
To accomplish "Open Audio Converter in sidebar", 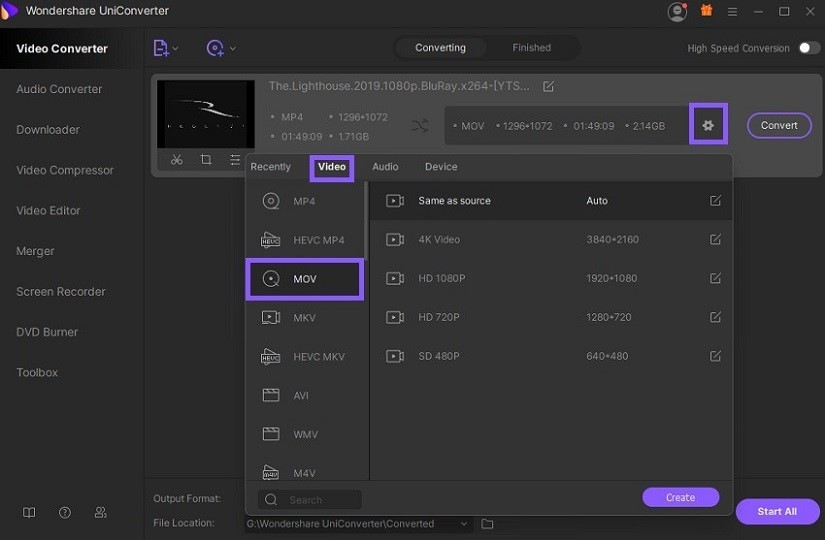I will click(59, 89).
